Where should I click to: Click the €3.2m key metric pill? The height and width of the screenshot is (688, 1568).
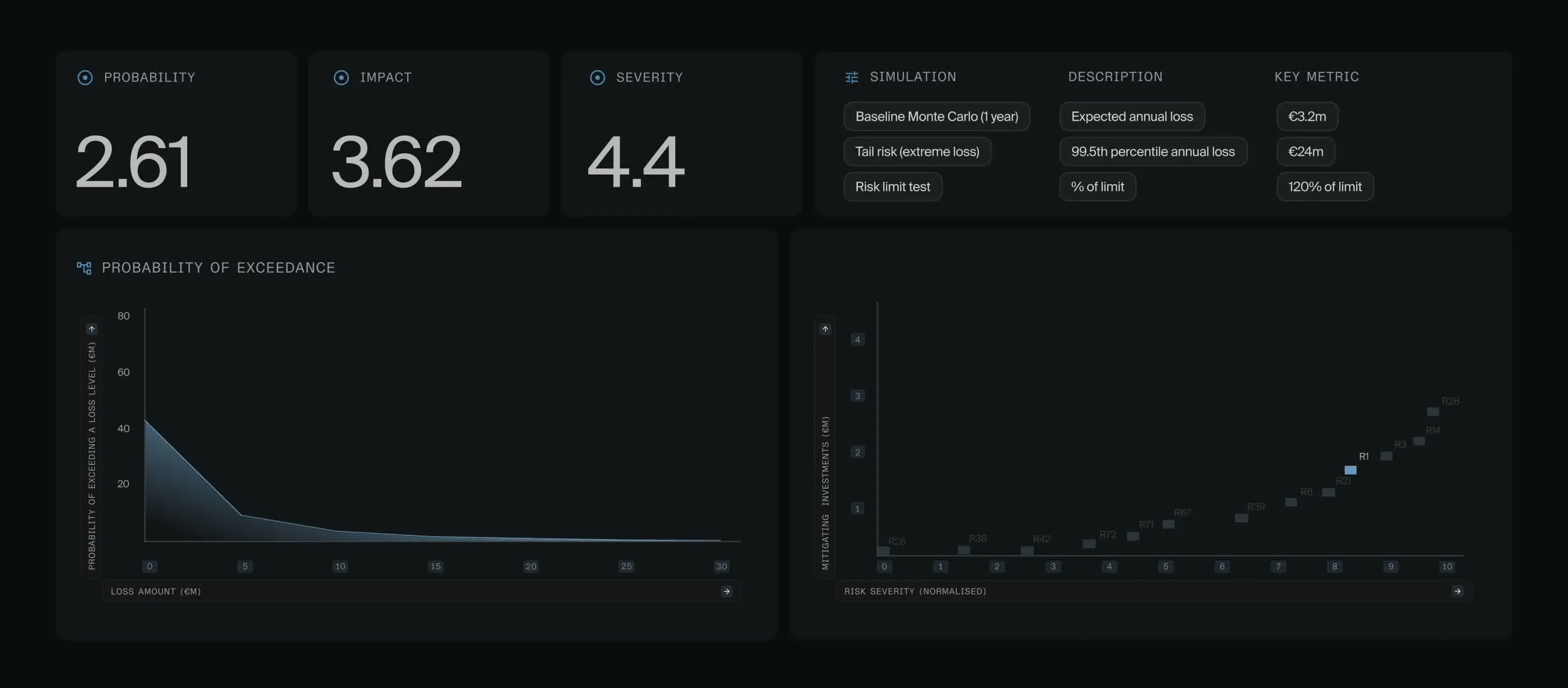(1307, 116)
